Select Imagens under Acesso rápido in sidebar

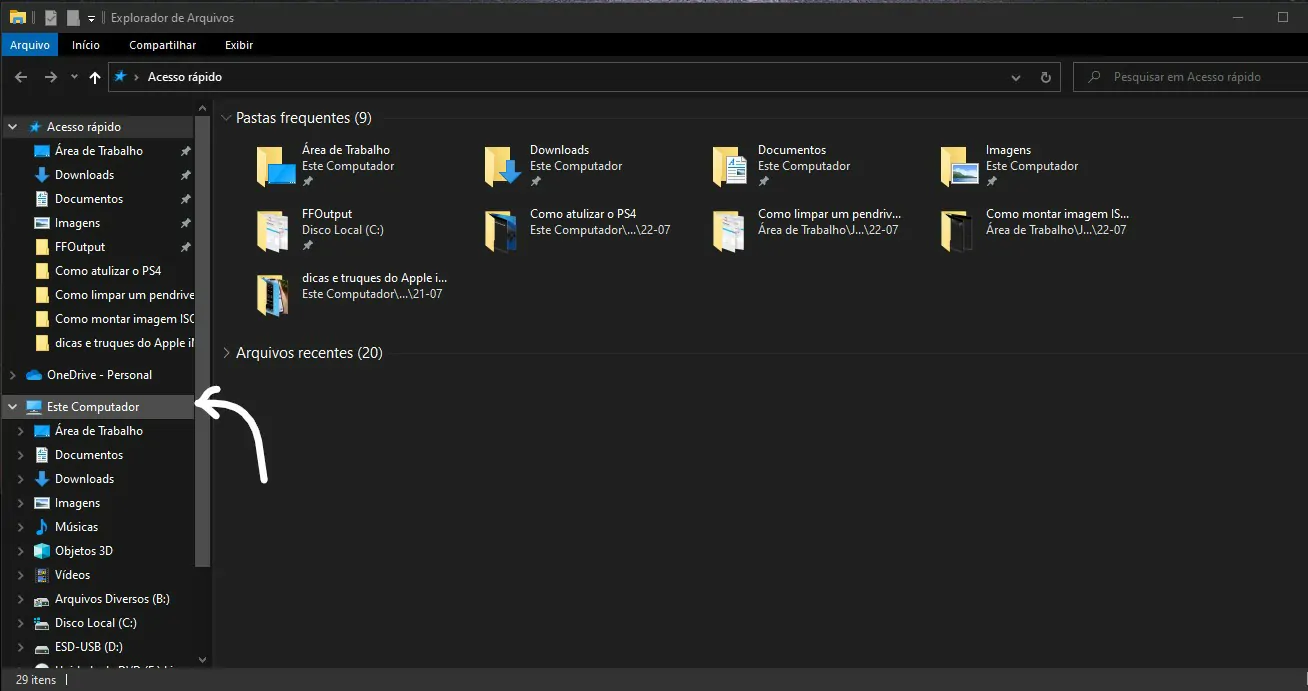tap(78, 223)
